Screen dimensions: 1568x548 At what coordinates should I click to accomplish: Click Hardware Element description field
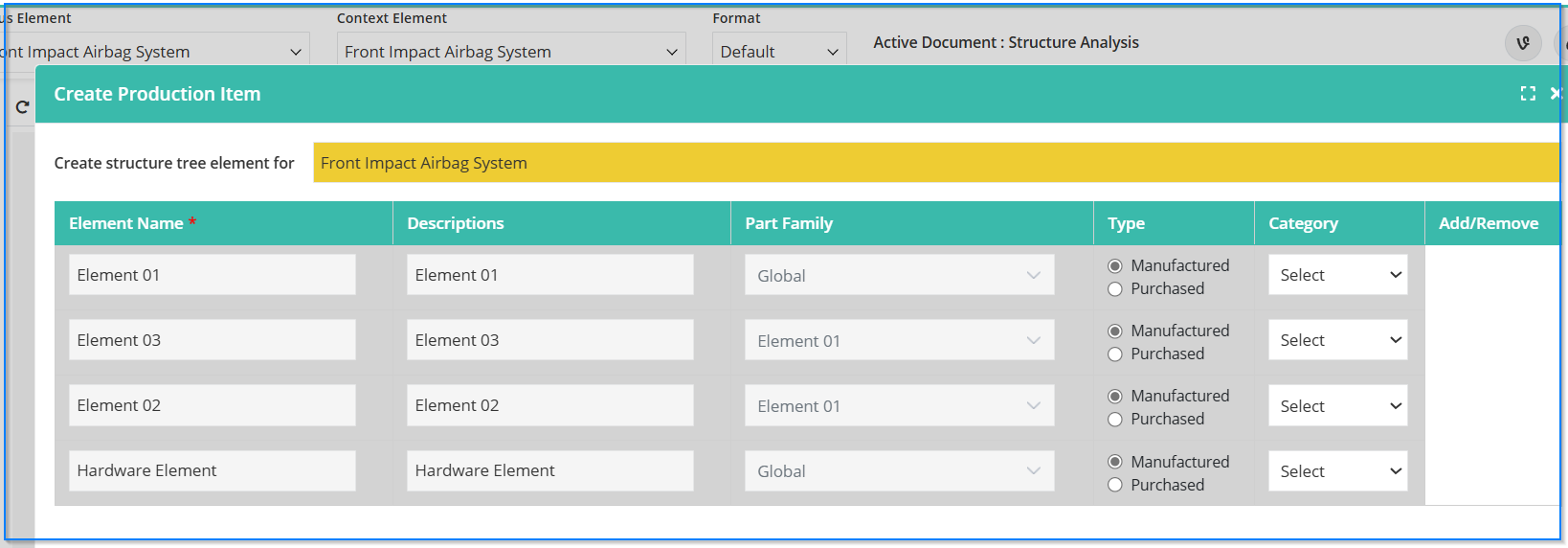[549, 471]
